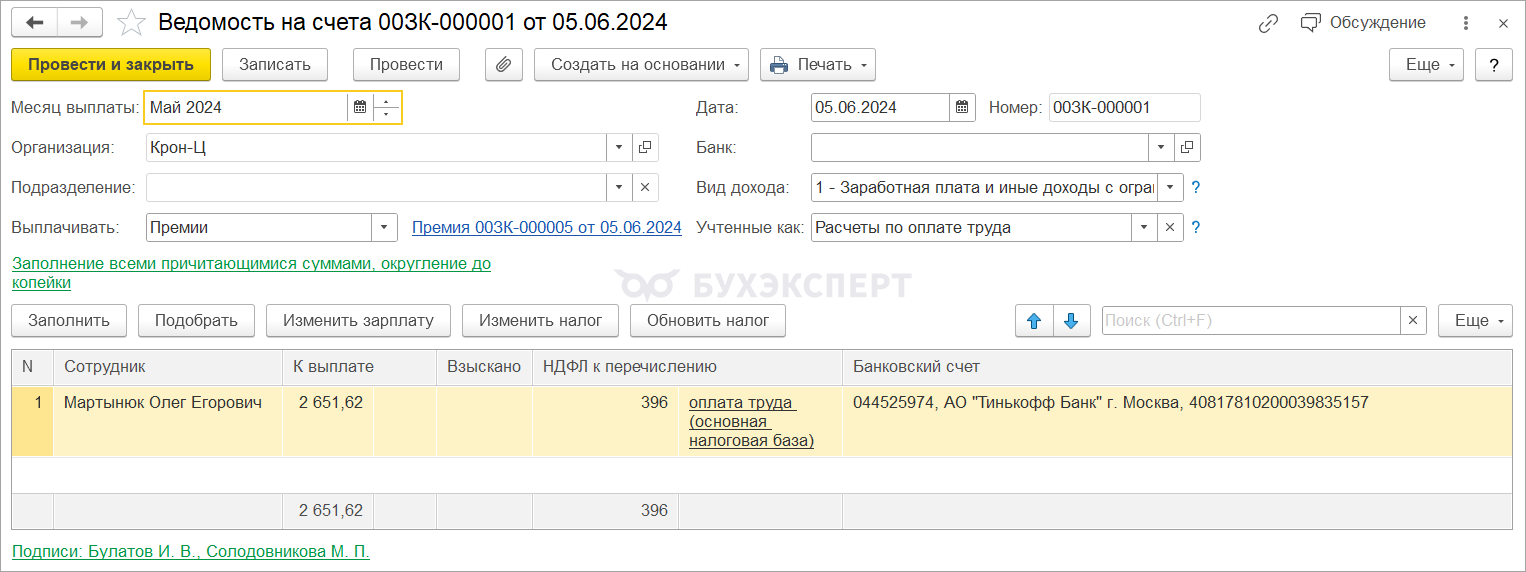
Task: Click the Изменить зарплату button
Action: point(359,321)
